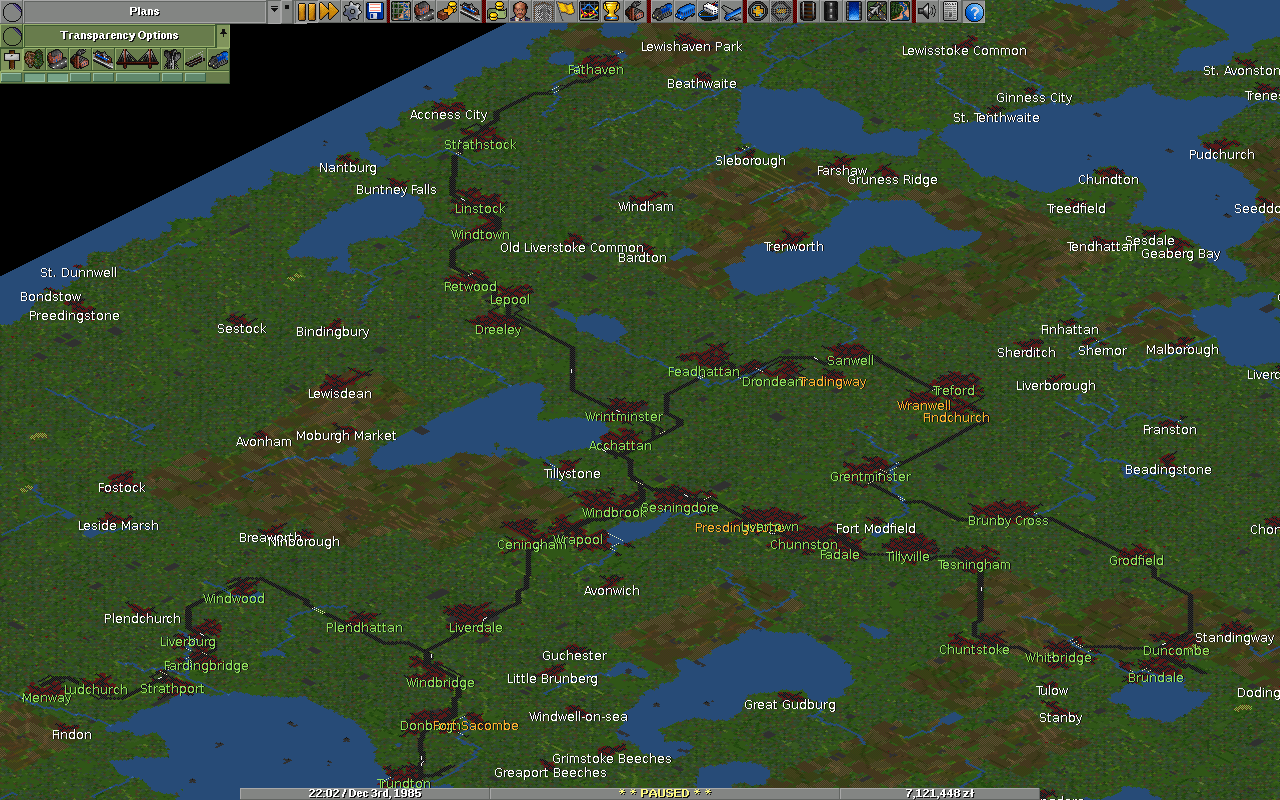Set bridges invisible using button below bridges icon

coord(138,77)
